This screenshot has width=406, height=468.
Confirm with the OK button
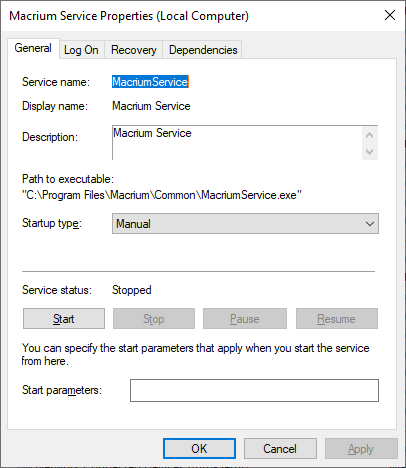pos(199,449)
